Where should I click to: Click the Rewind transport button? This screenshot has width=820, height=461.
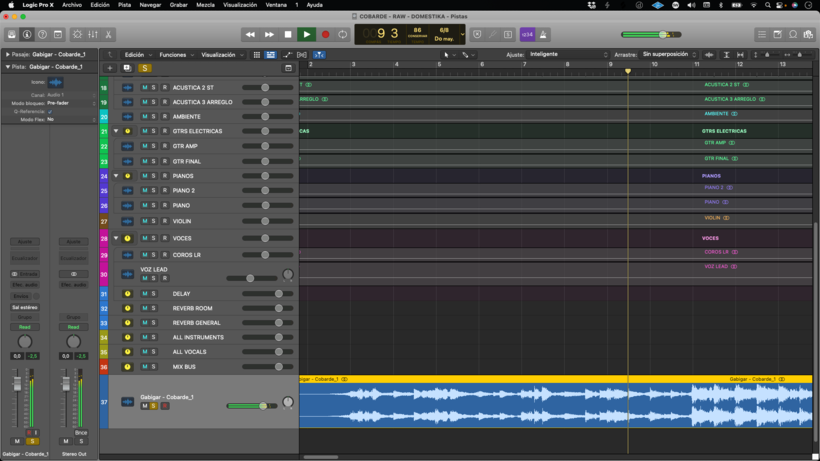(x=250, y=34)
